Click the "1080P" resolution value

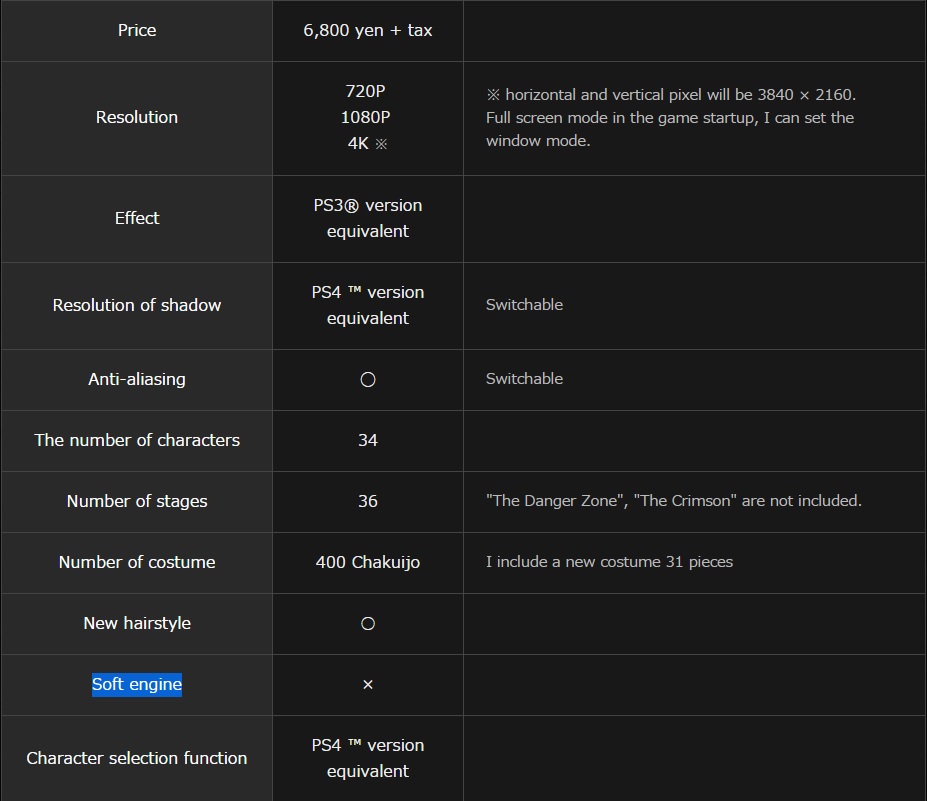[366, 117]
